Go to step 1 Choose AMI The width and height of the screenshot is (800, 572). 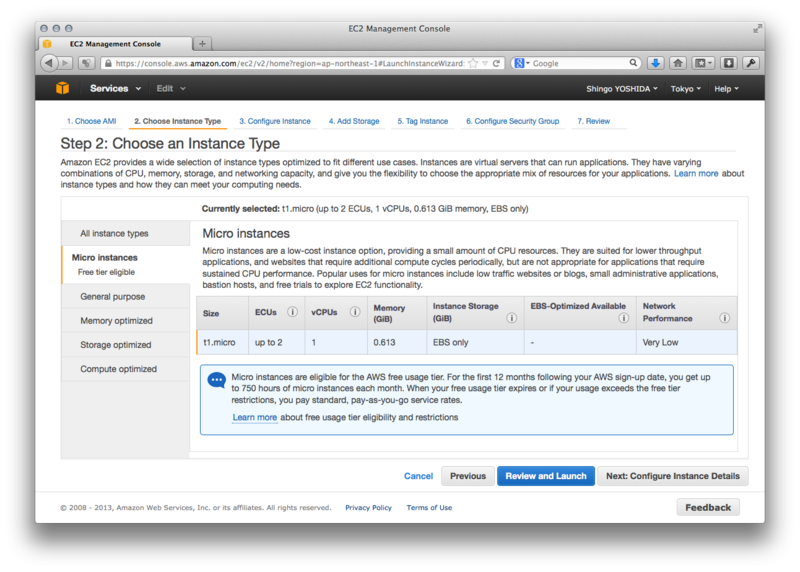91,121
